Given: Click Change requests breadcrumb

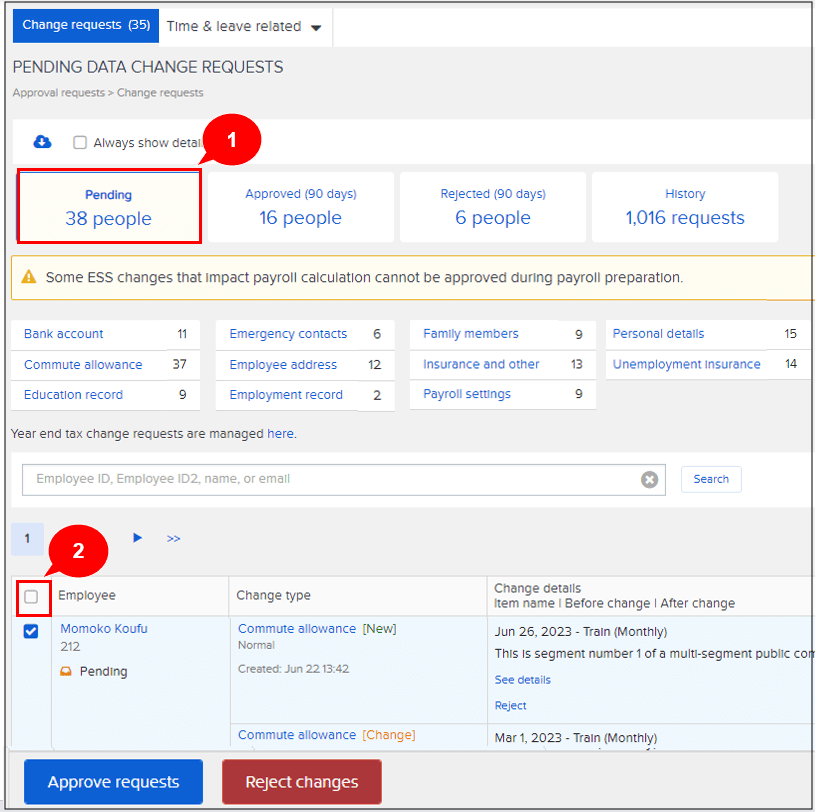Looking at the screenshot, I should point(160,93).
